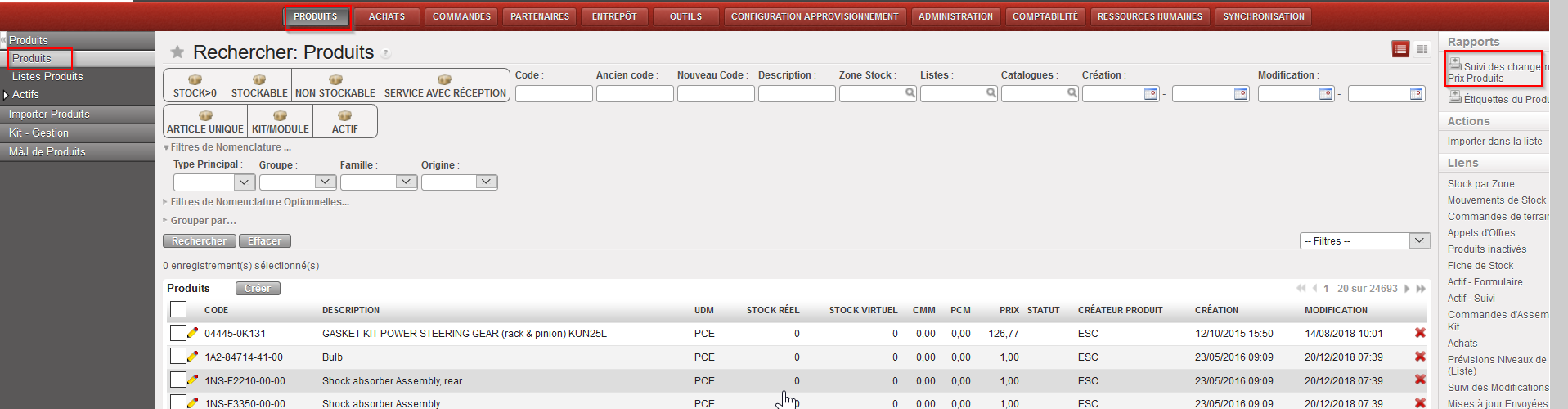The height and width of the screenshot is (409, 1568).
Task: Toggle the select-all checkbox in table header
Action: (178, 309)
